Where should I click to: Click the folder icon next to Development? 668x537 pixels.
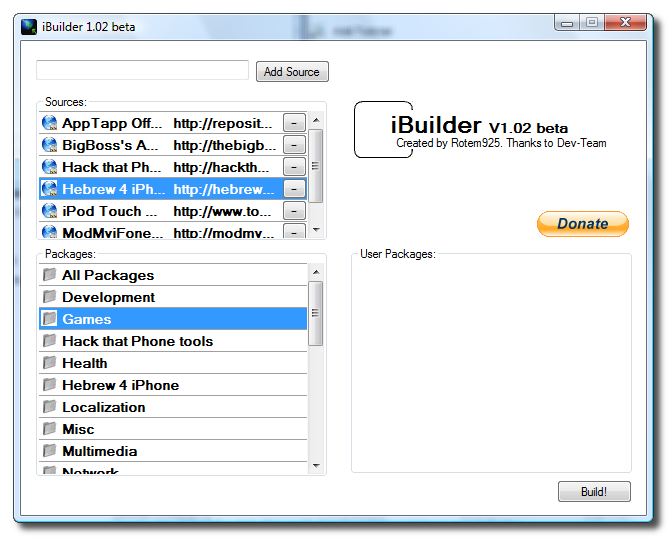pos(49,296)
